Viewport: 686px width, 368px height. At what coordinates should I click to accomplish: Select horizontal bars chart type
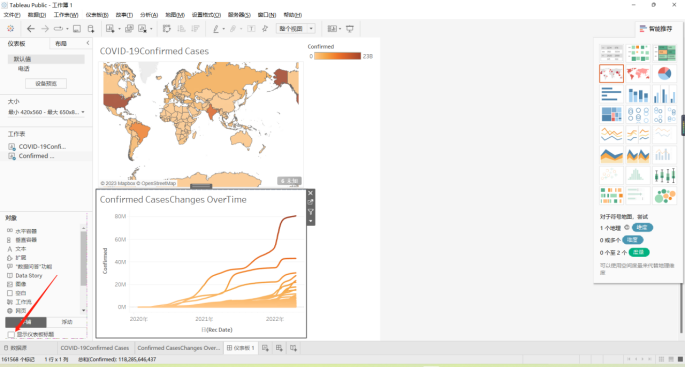[x=611, y=94]
